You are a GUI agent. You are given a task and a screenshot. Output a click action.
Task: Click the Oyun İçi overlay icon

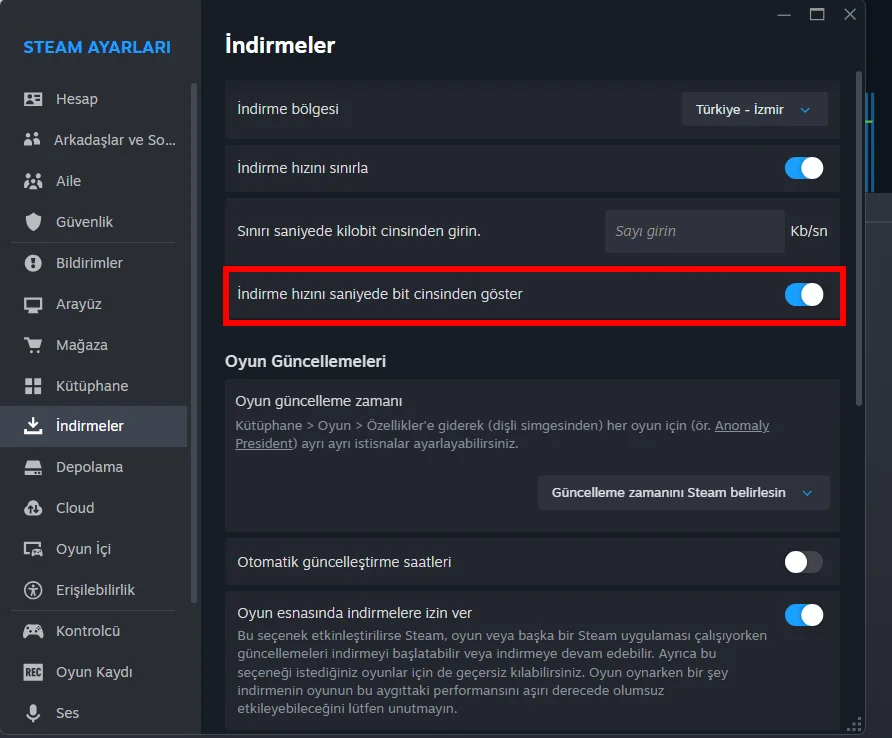tap(33, 549)
